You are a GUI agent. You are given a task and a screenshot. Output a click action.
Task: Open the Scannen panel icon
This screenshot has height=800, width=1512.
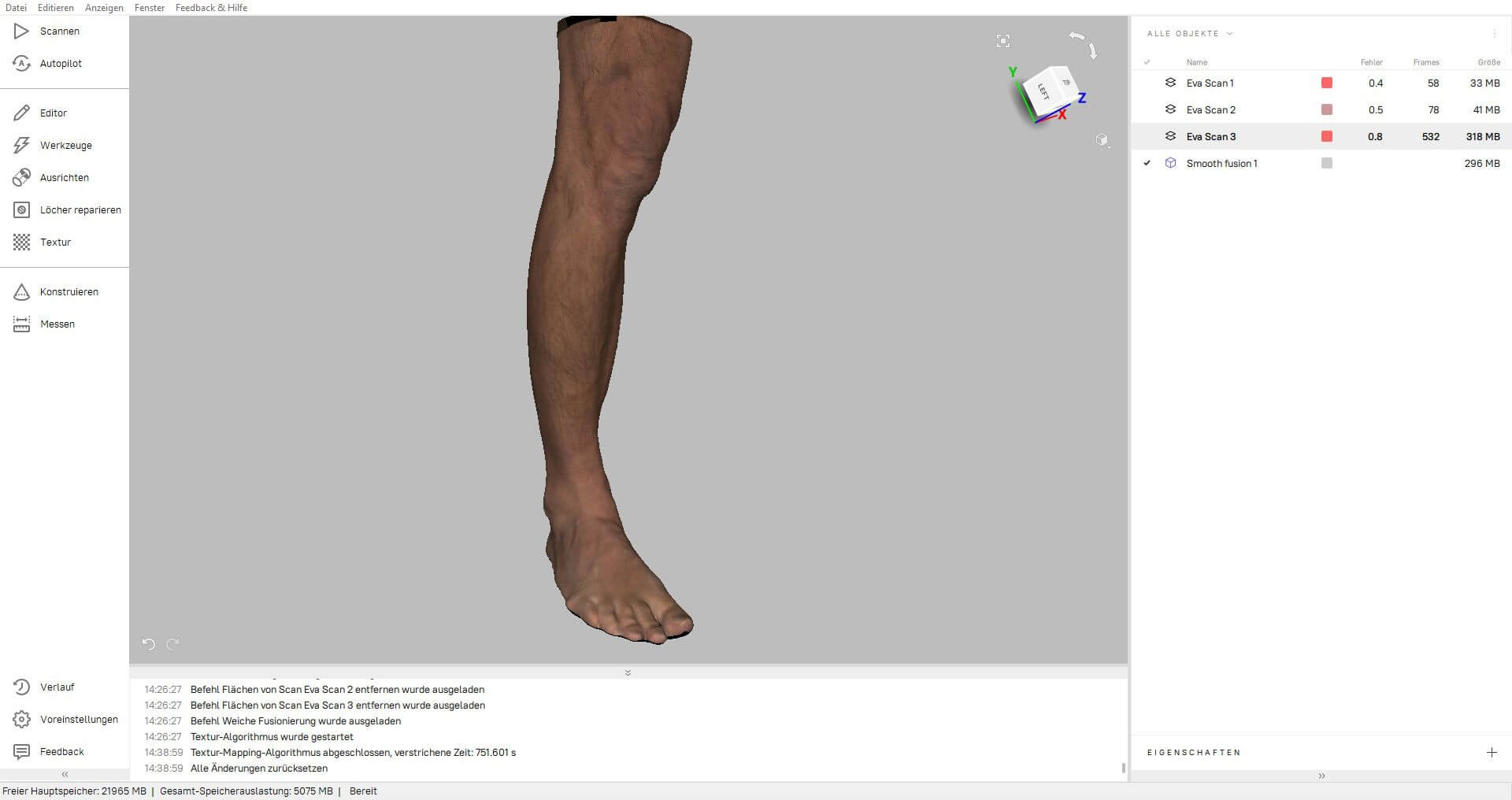point(22,31)
